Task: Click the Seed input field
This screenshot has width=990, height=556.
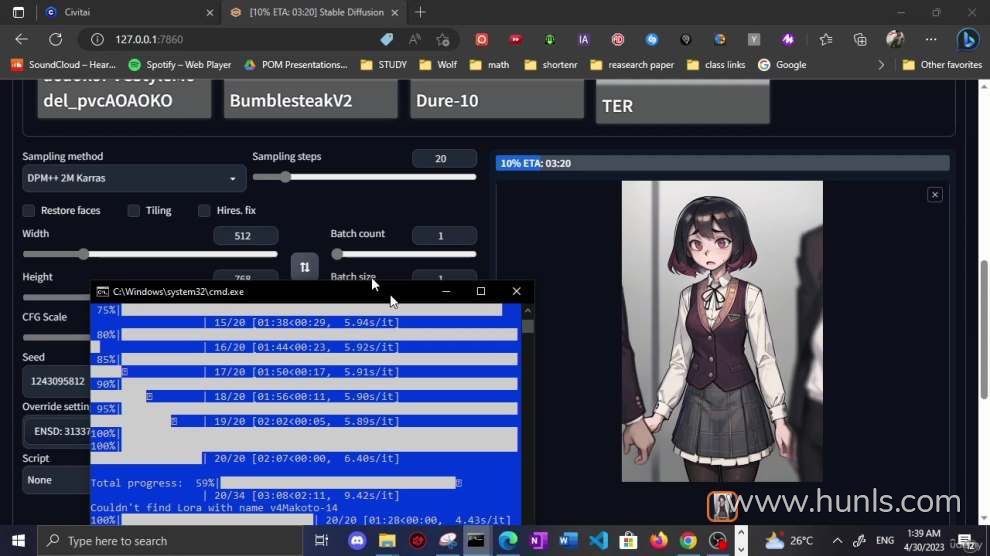Action: pos(57,381)
